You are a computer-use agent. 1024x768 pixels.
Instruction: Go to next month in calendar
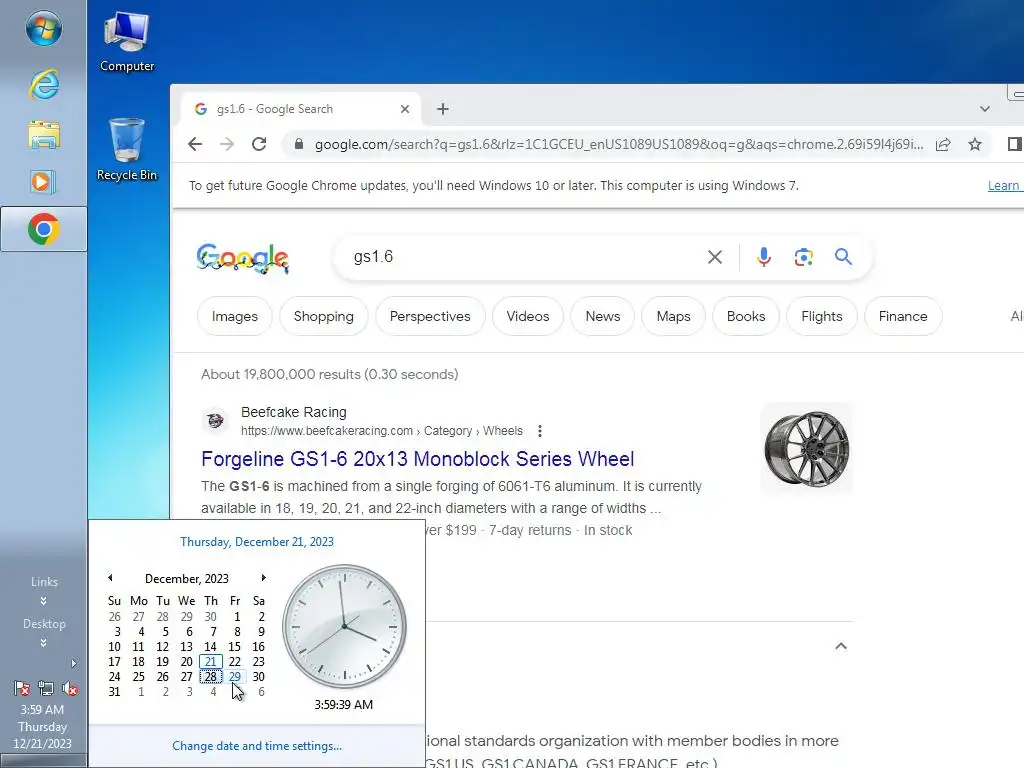point(263,577)
